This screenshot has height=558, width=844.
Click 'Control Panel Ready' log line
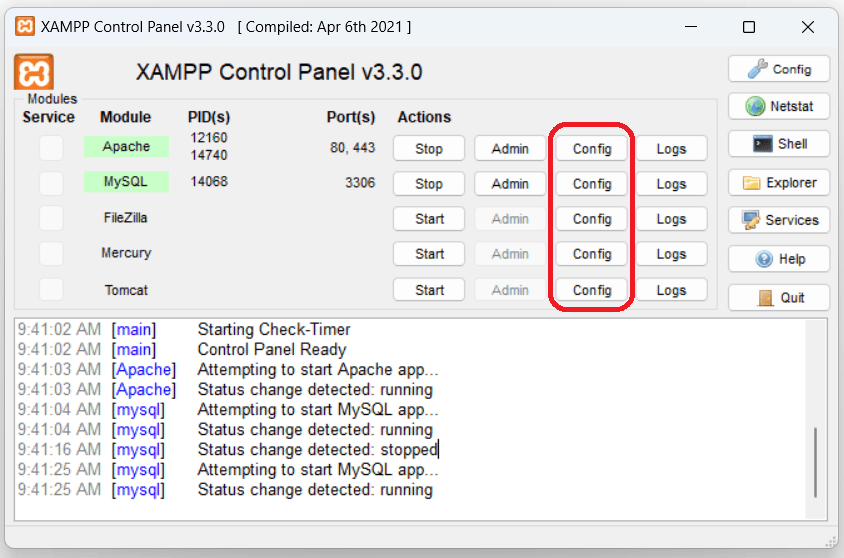click(272, 349)
